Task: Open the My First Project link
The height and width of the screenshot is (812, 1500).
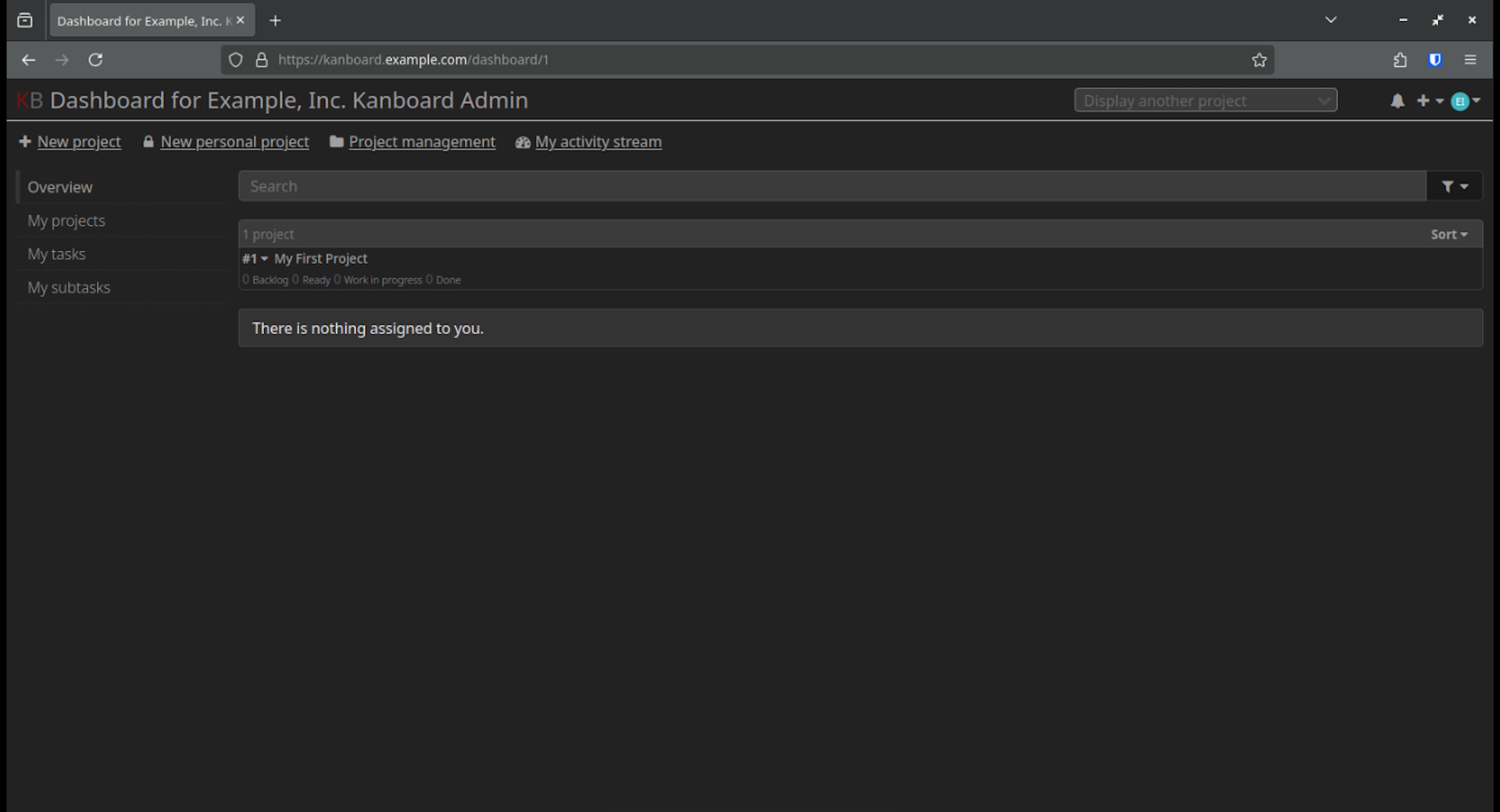Action: tap(320, 258)
